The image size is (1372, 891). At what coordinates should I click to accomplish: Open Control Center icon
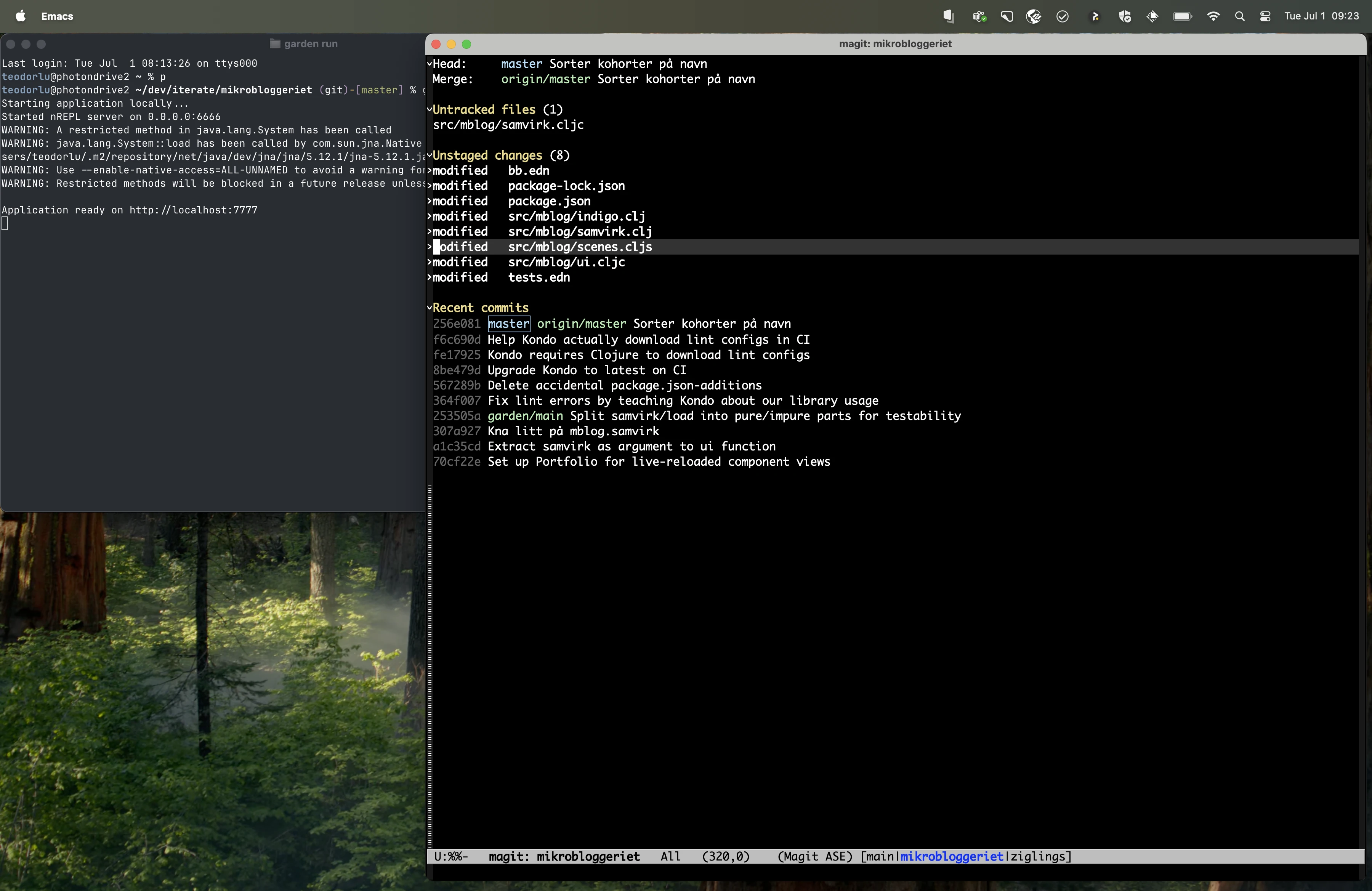point(1265,16)
